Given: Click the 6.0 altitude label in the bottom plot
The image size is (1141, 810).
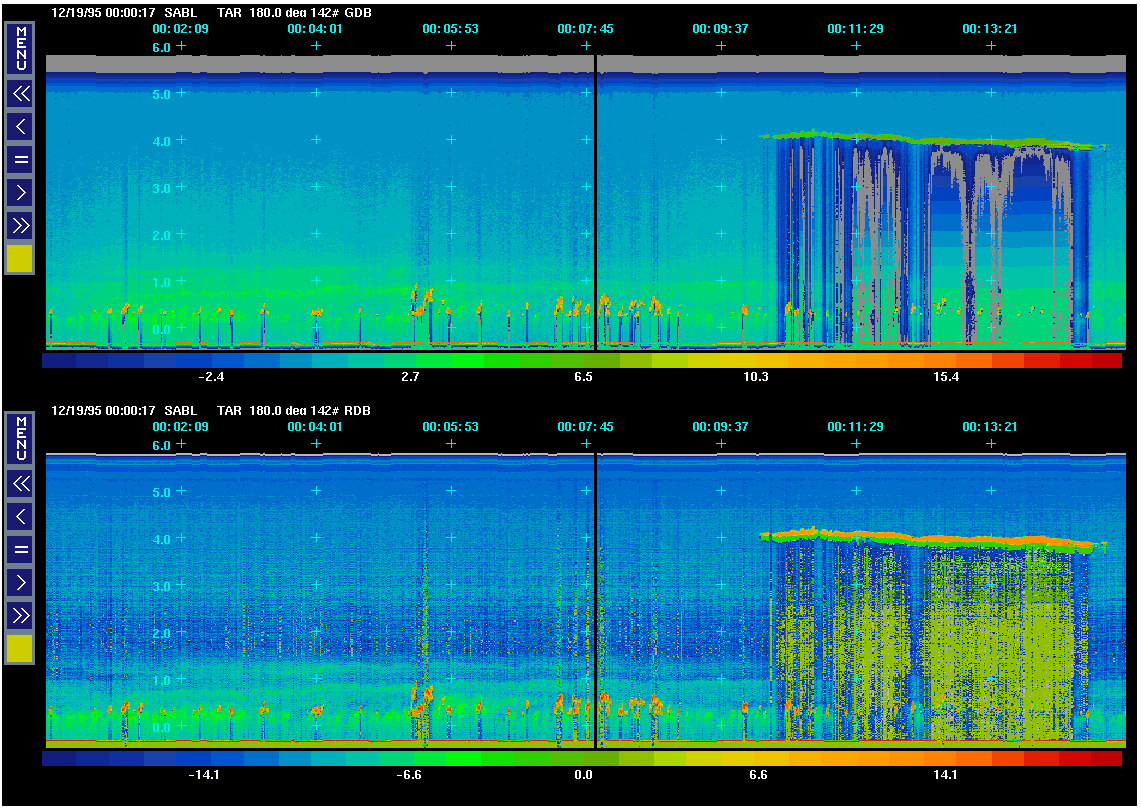Looking at the screenshot, I should click(161, 446).
